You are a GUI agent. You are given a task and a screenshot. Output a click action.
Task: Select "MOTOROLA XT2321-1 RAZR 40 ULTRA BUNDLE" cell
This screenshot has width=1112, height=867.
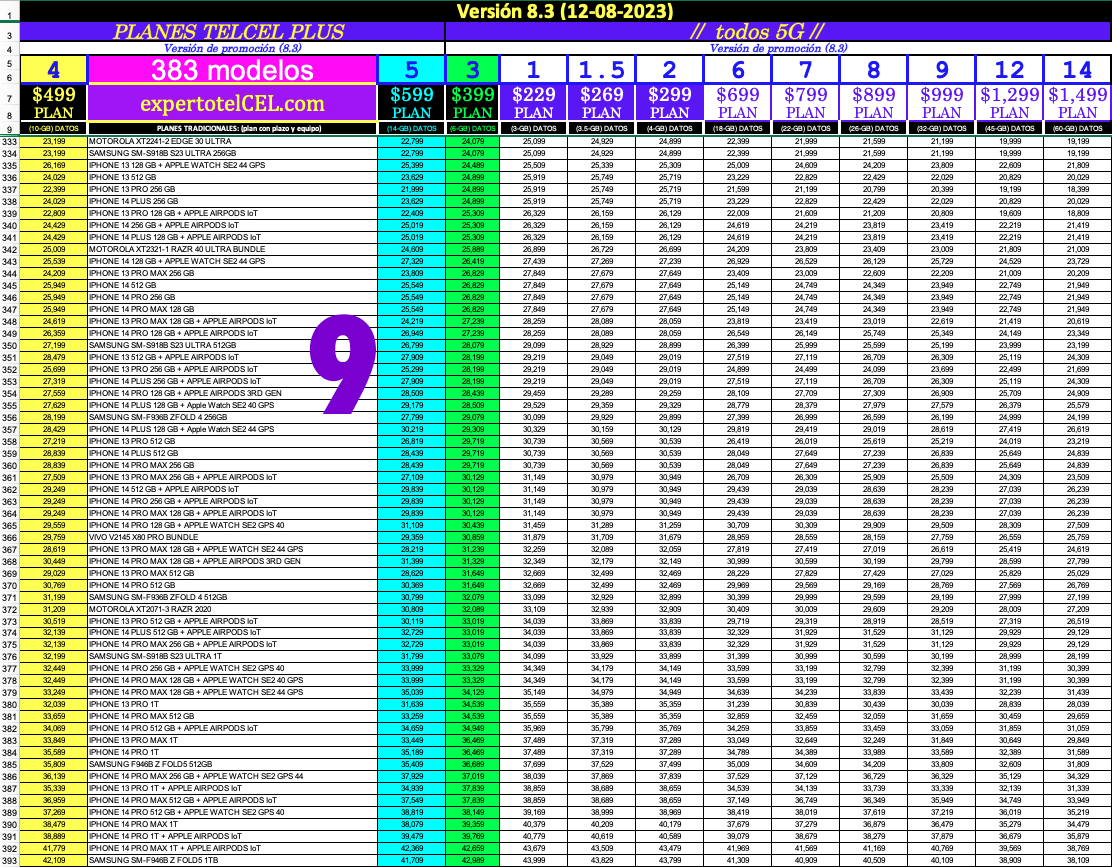tap(232, 250)
